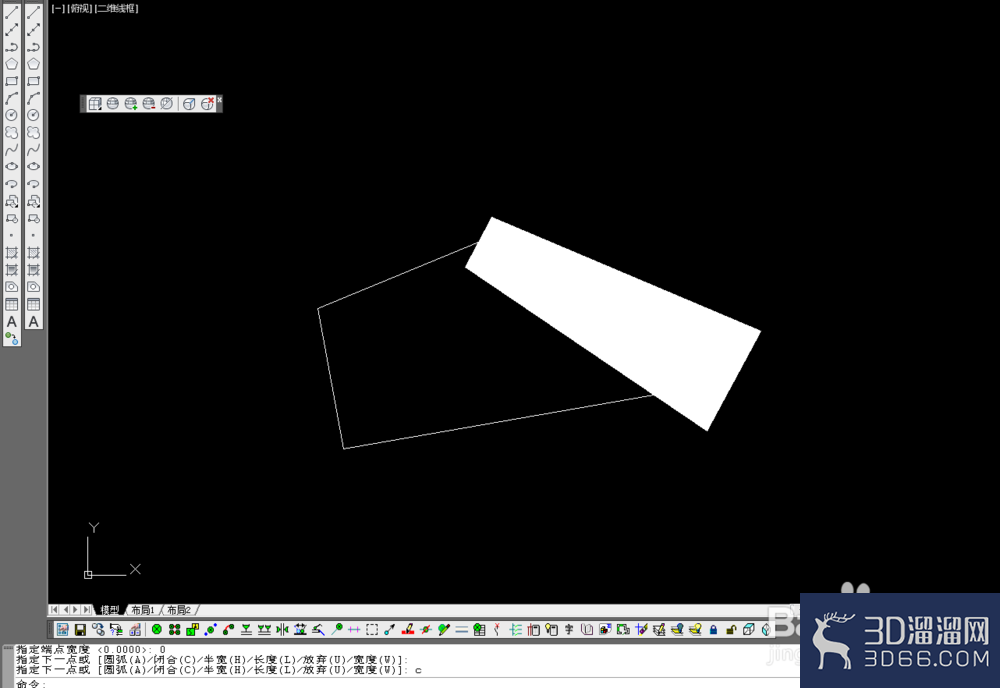Click the 字 text icon in bottom toolbar
Screen dimensions: 1000x688
point(570,630)
